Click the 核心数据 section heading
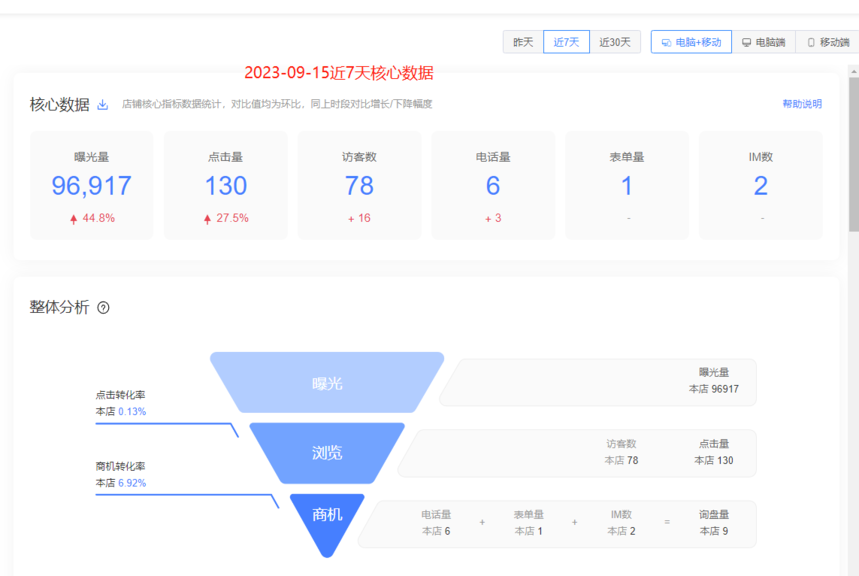 coord(60,104)
